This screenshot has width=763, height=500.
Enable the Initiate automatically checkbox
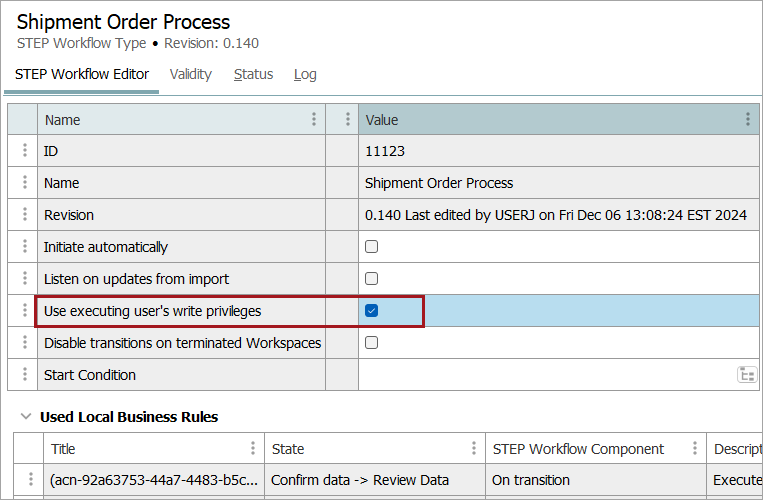371,247
